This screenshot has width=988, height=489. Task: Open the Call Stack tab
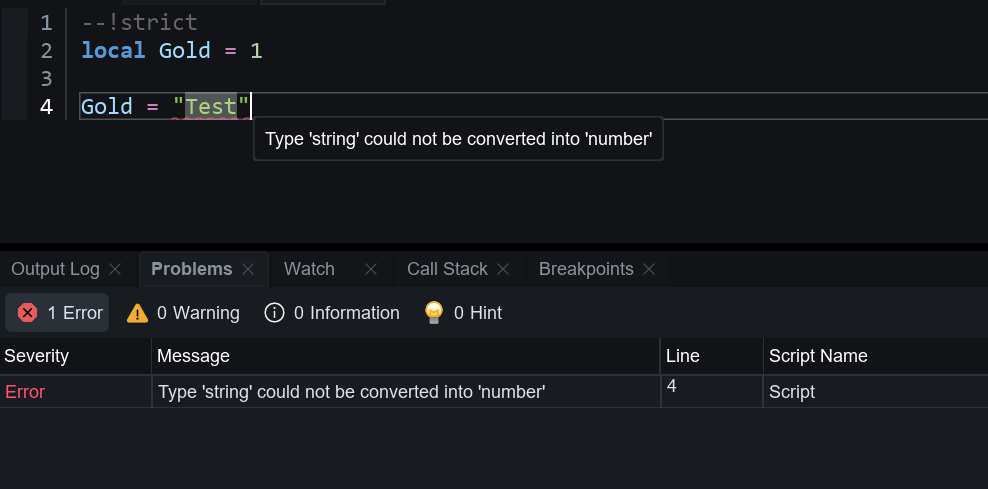tap(447, 269)
